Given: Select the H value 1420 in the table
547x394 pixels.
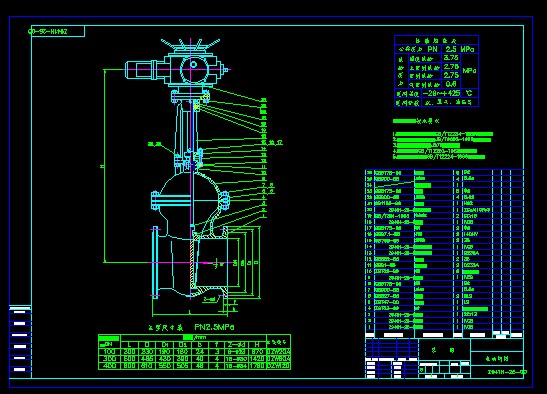Looking at the screenshot, I should (x=257, y=358).
